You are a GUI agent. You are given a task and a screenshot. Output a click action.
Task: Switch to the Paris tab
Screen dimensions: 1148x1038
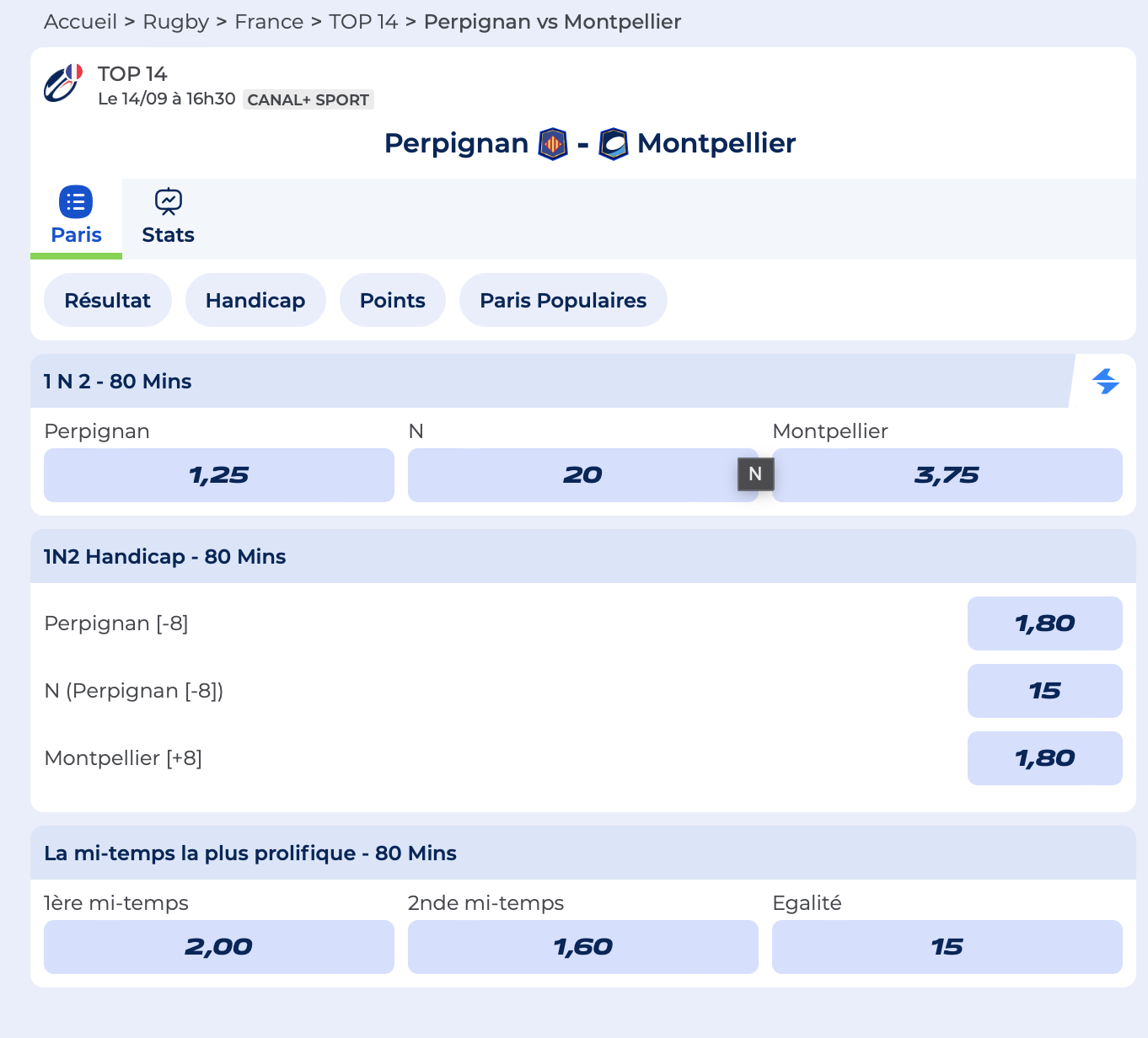click(x=76, y=218)
